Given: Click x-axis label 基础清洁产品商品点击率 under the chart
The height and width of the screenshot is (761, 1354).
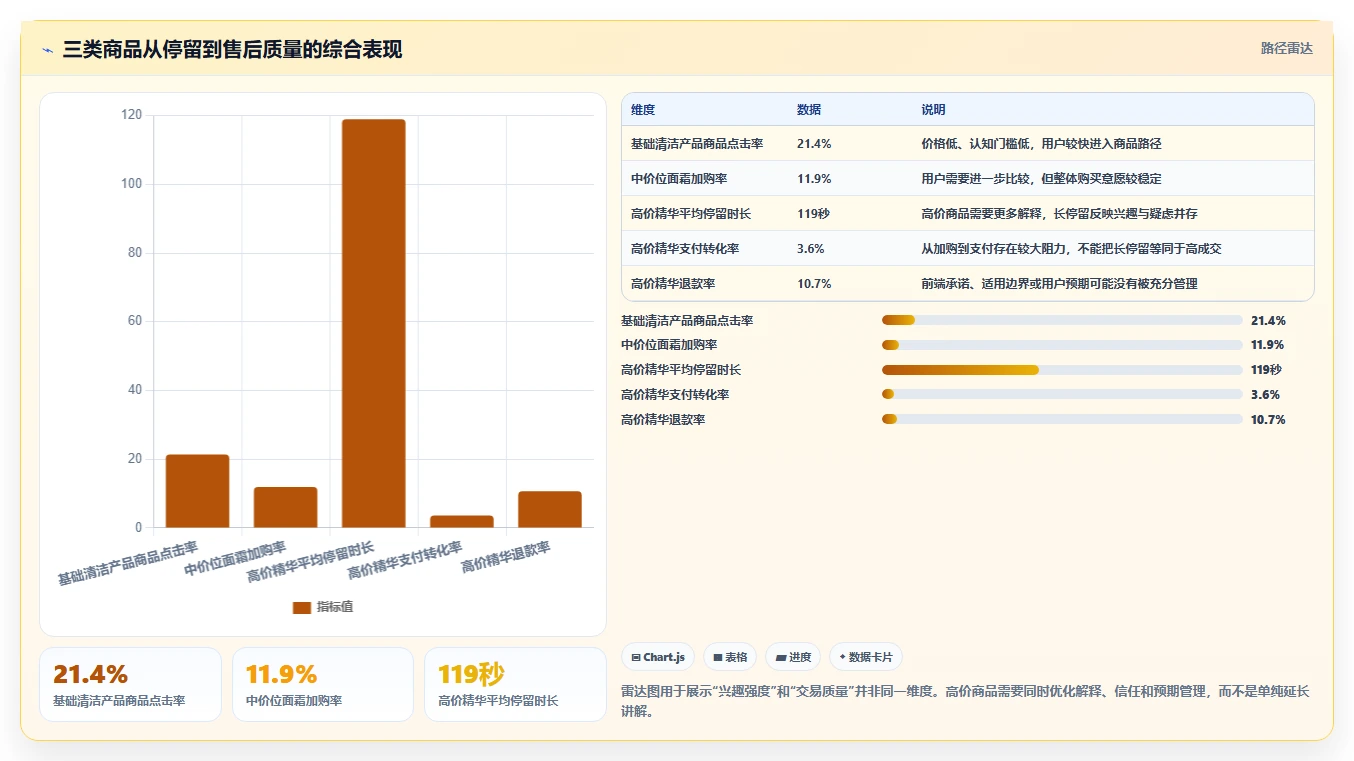Looking at the screenshot, I should 127,563.
